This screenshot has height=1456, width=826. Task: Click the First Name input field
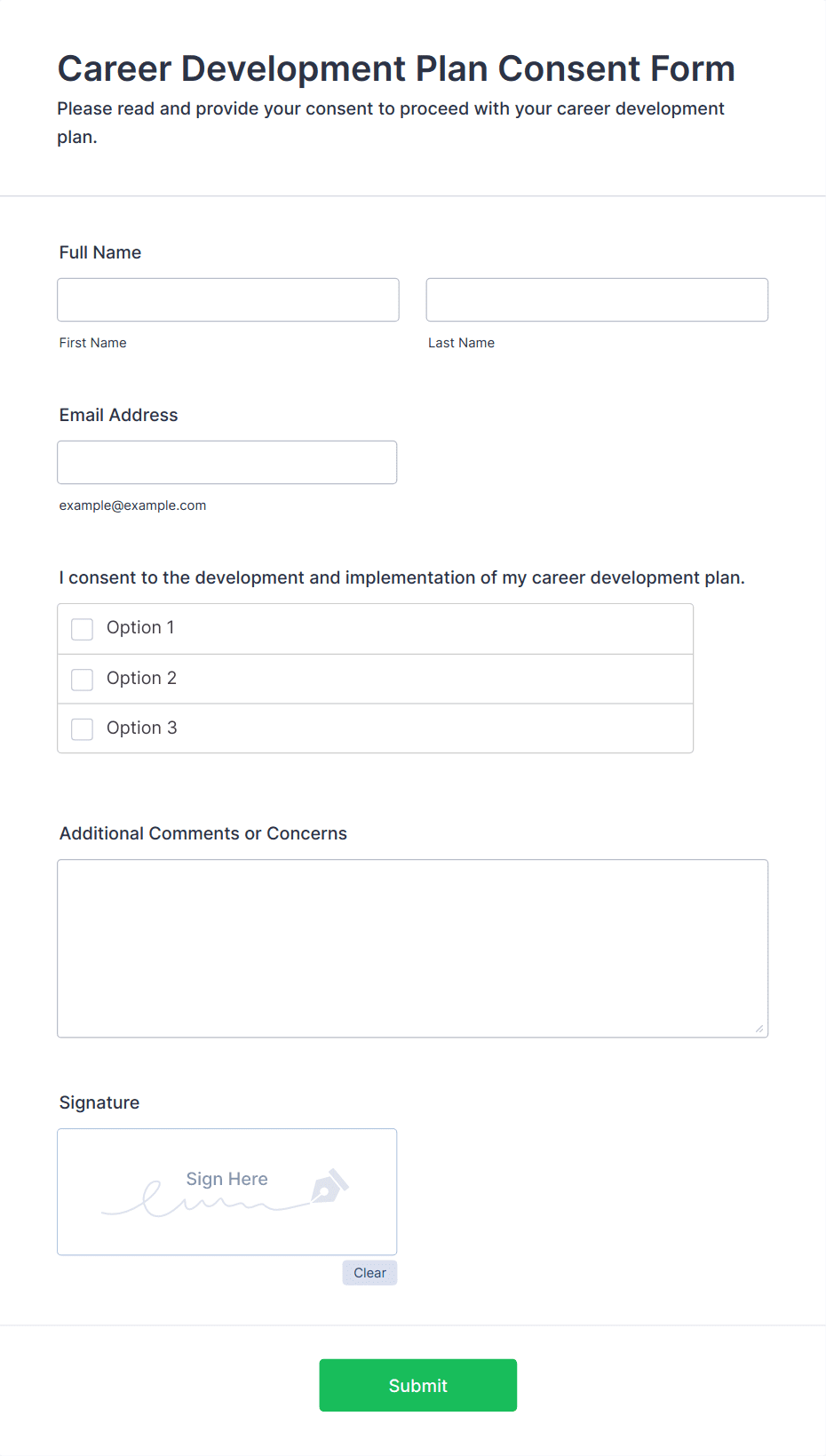[x=228, y=300]
